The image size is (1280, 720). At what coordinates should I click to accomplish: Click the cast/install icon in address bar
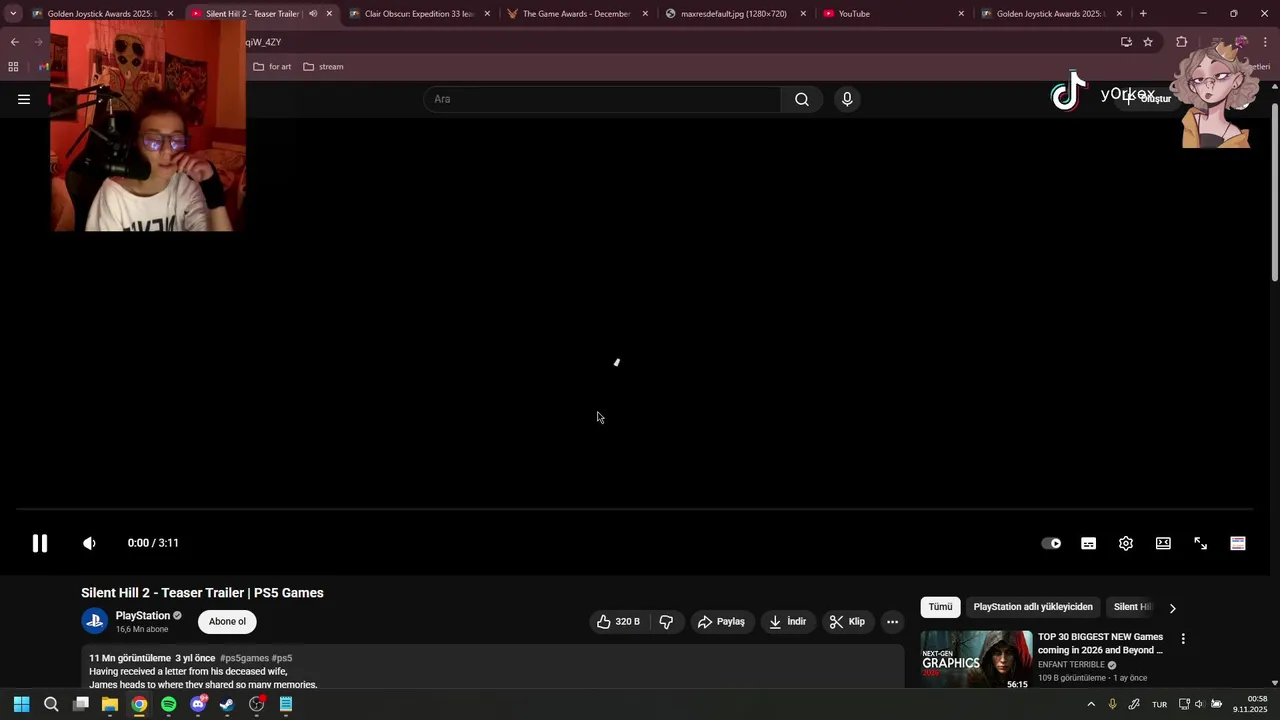pyautogui.click(x=1126, y=42)
